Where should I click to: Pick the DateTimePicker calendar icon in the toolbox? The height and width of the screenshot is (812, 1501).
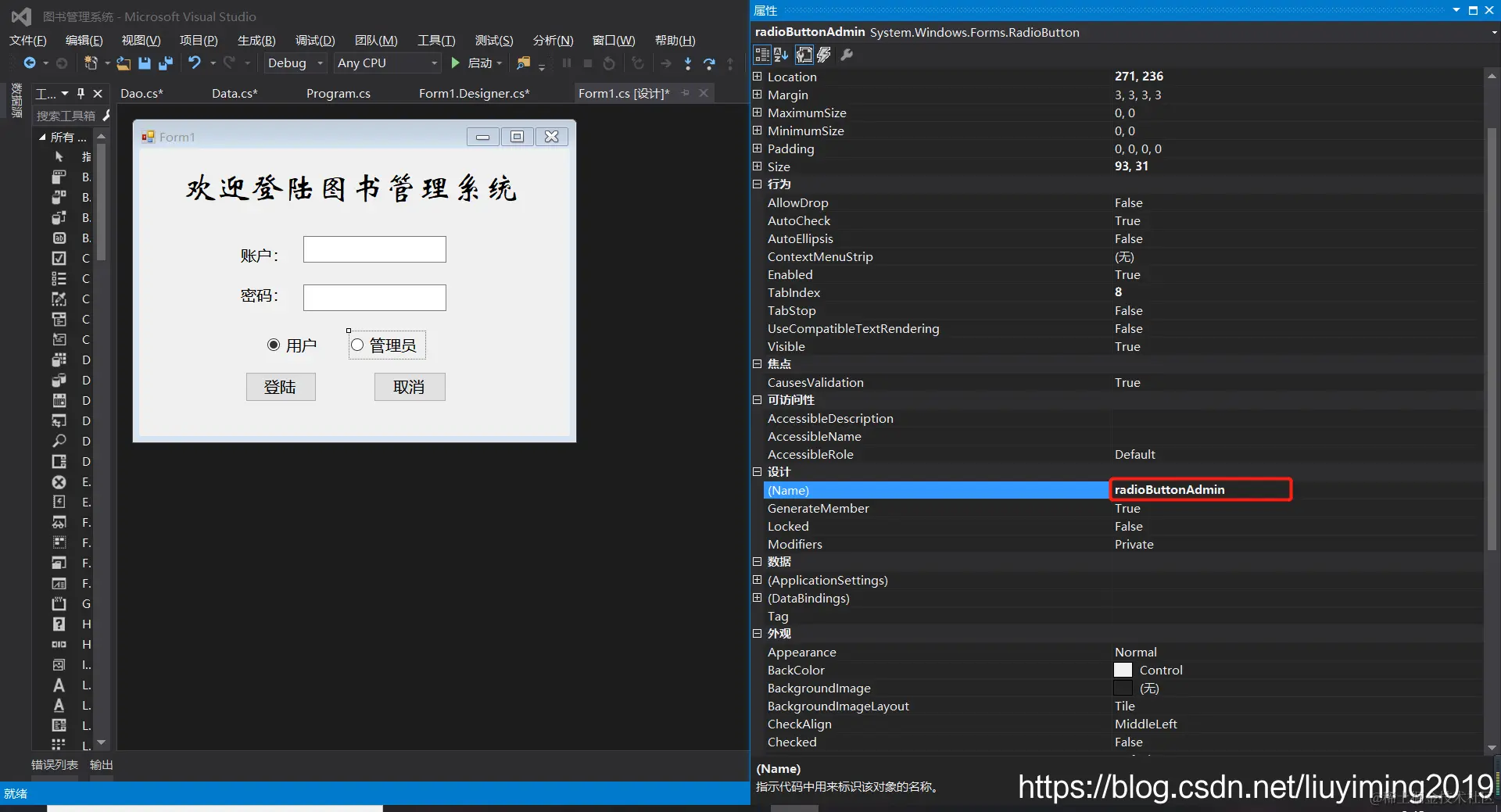59,401
